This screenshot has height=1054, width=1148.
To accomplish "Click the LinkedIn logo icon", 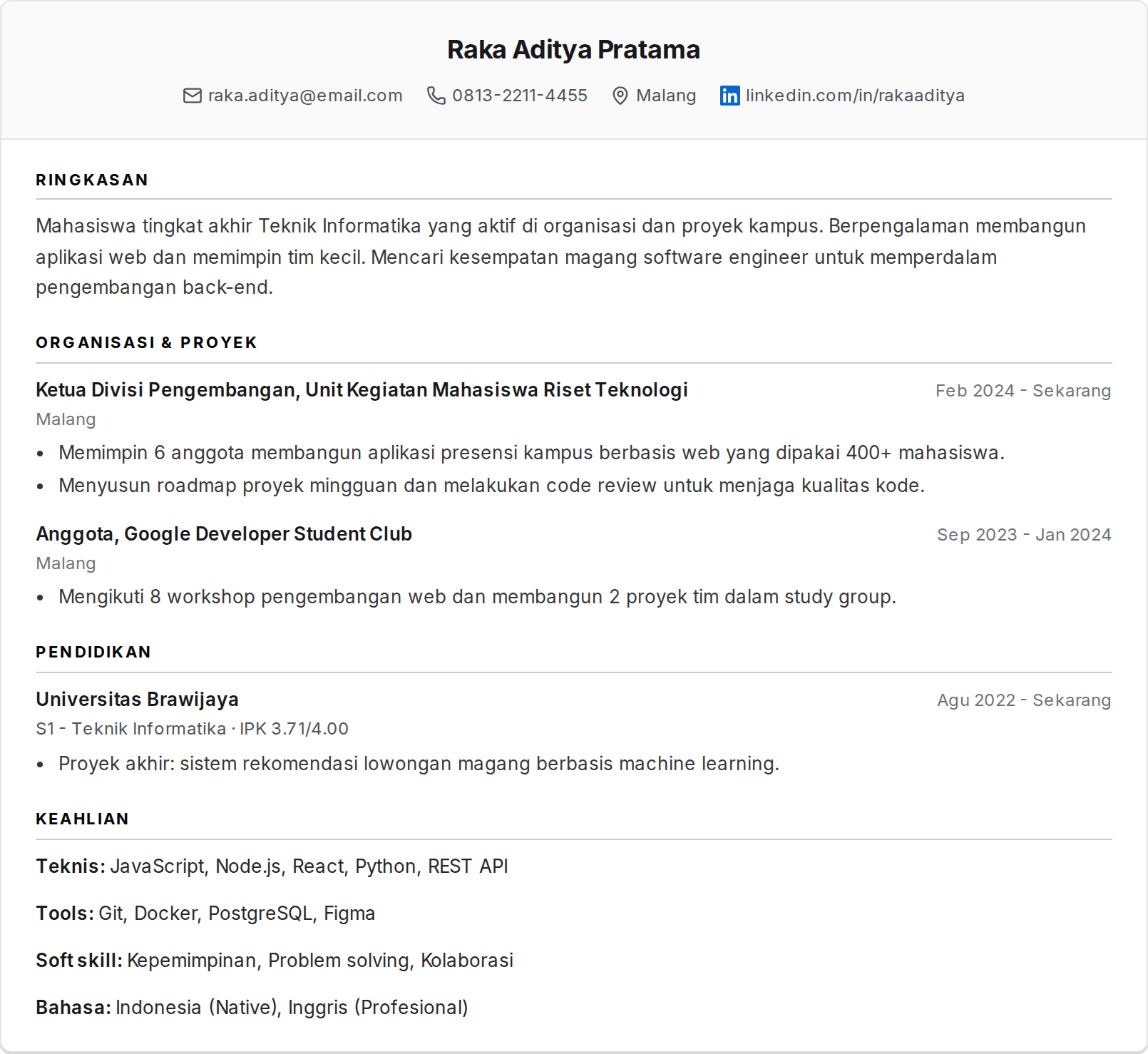I will (x=729, y=96).
